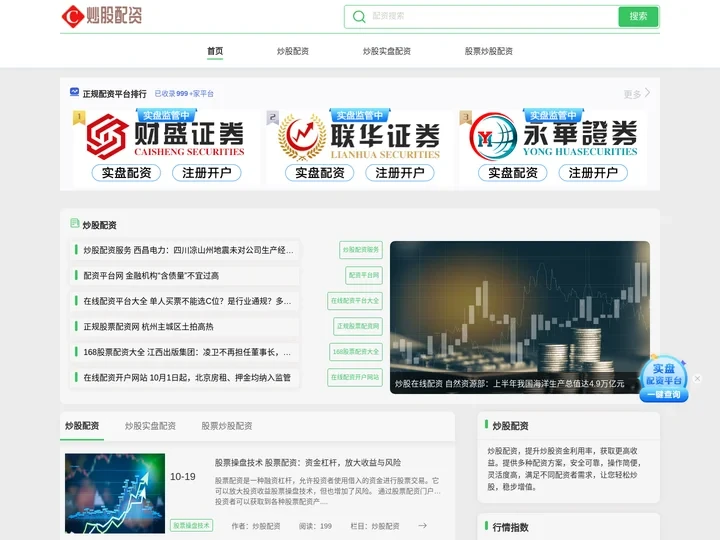Open article 炒股配资服务 西昌电力
The width and height of the screenshot is (720, 540).
pyautogui.click(x=188, y=250)
